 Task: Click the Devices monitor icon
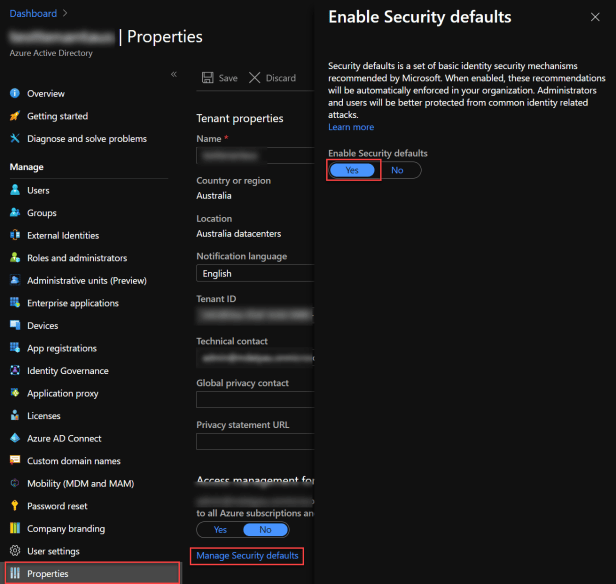15,325
